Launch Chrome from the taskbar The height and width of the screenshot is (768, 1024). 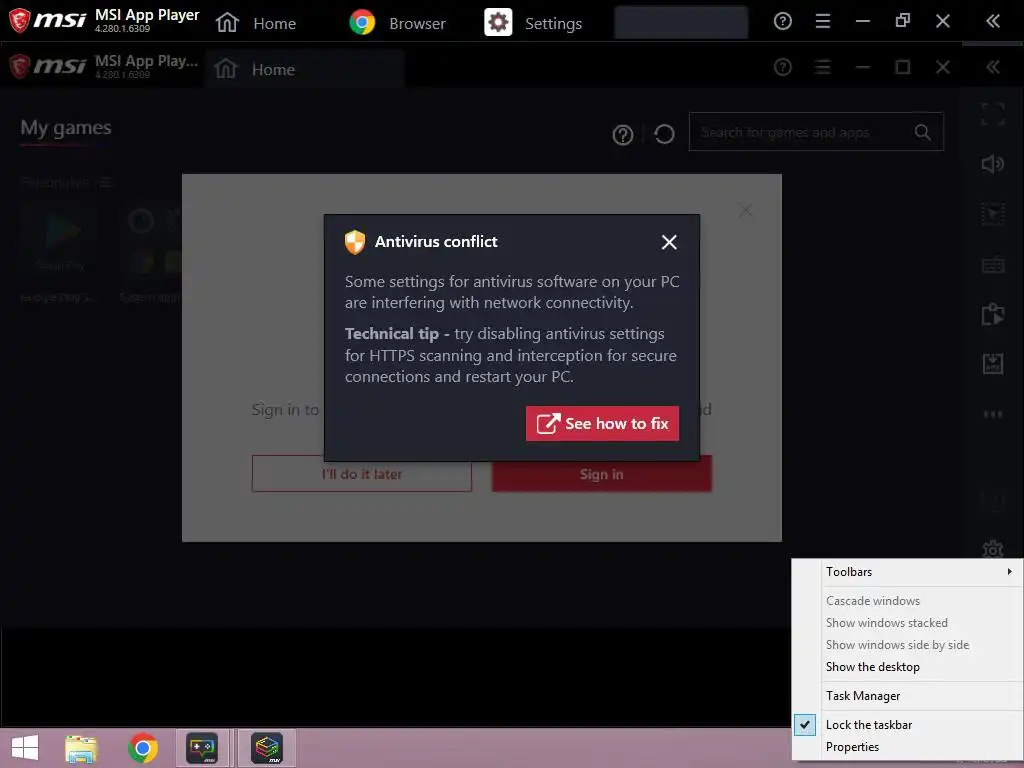143,748
